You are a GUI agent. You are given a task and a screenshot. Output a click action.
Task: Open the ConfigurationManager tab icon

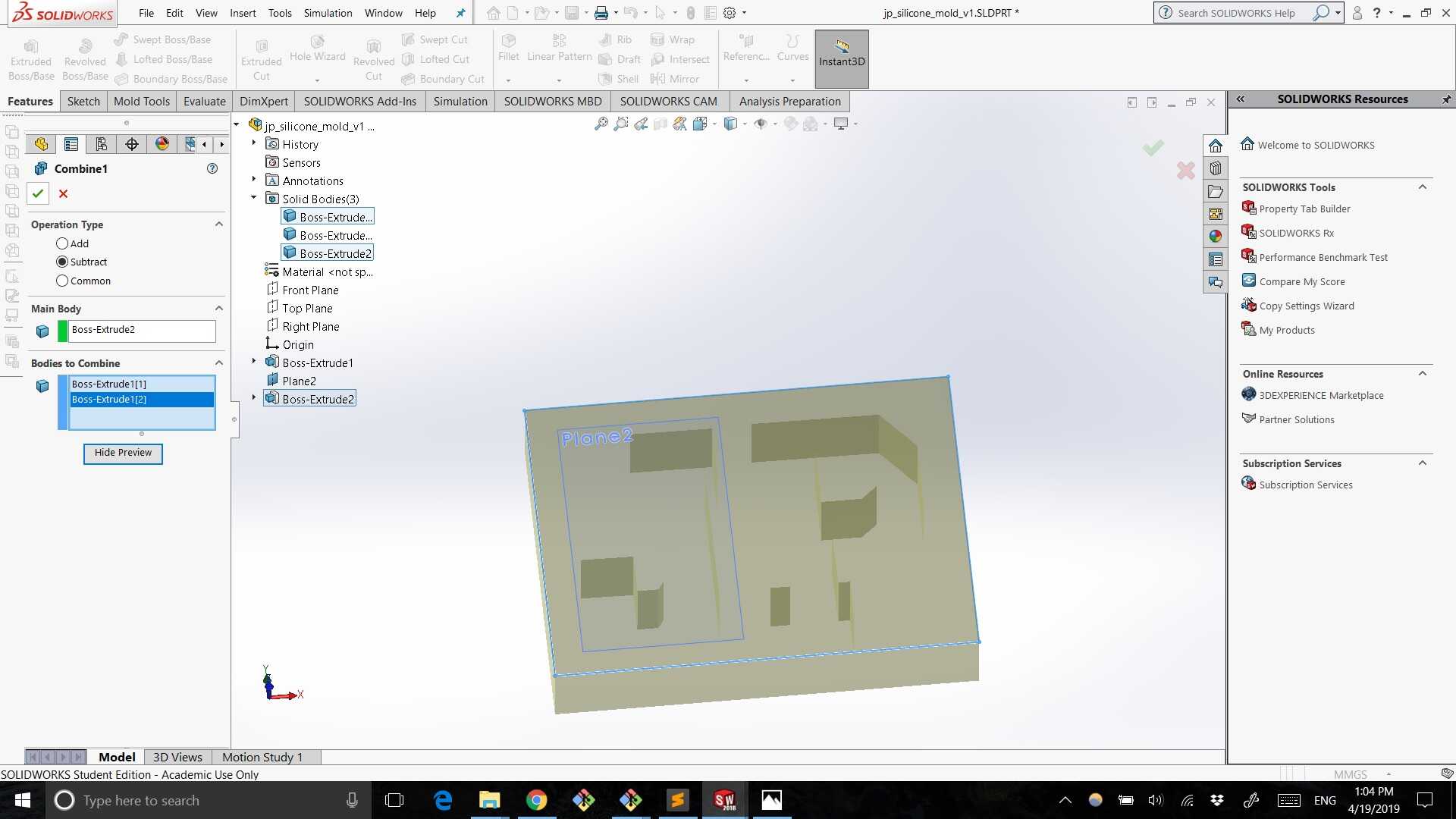pos(101,144)
